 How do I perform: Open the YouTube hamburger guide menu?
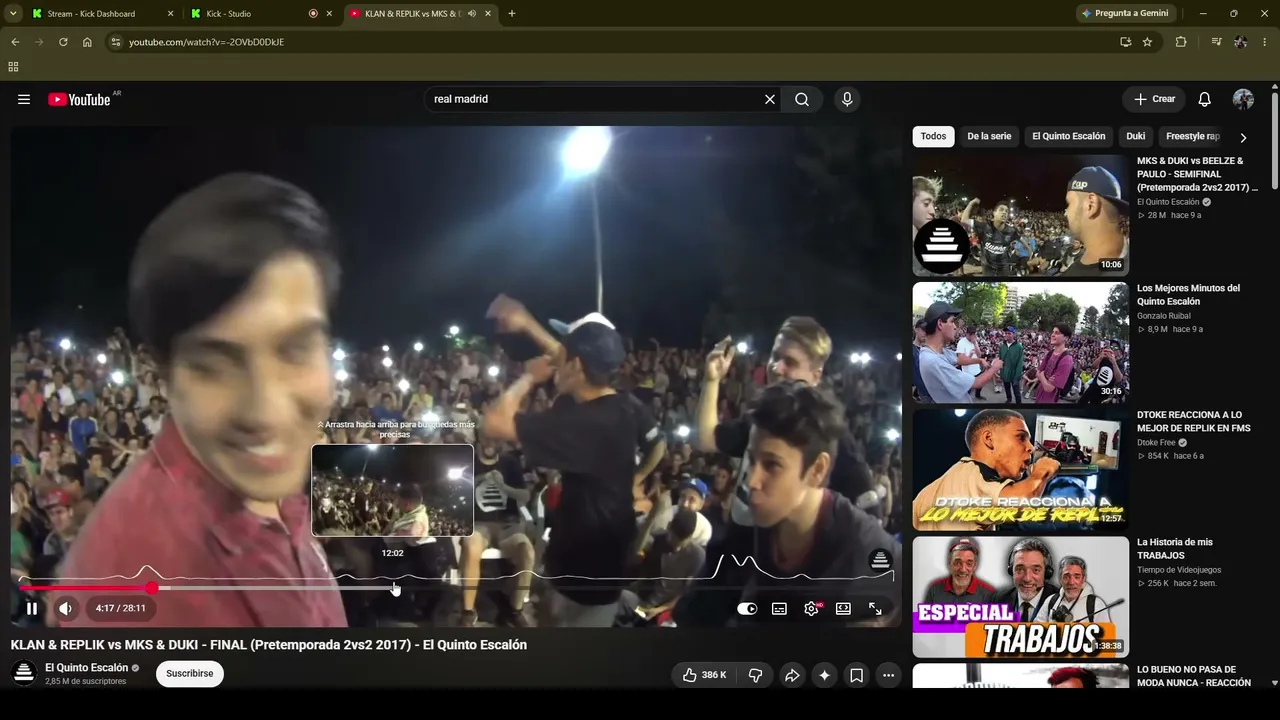[24, 99]
